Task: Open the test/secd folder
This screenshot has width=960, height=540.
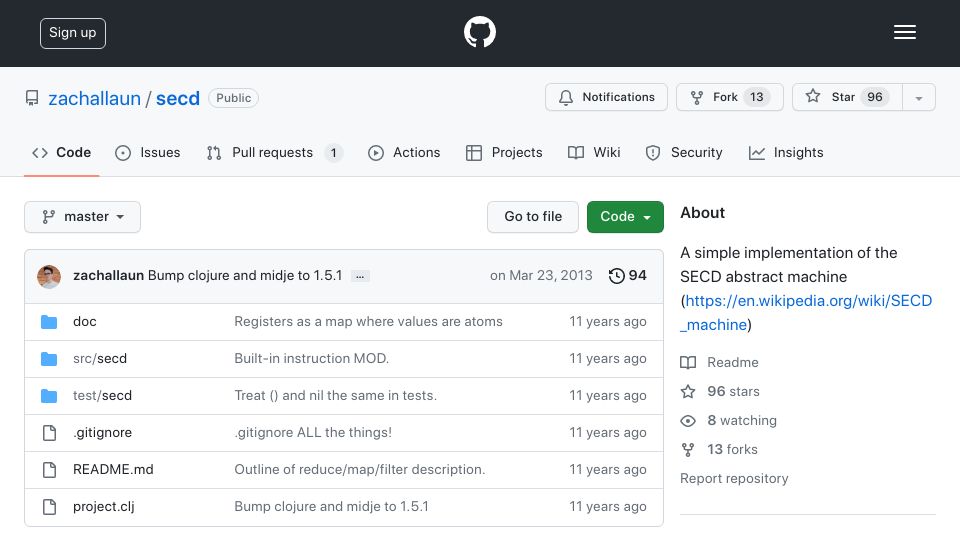Action: [102, 396]
